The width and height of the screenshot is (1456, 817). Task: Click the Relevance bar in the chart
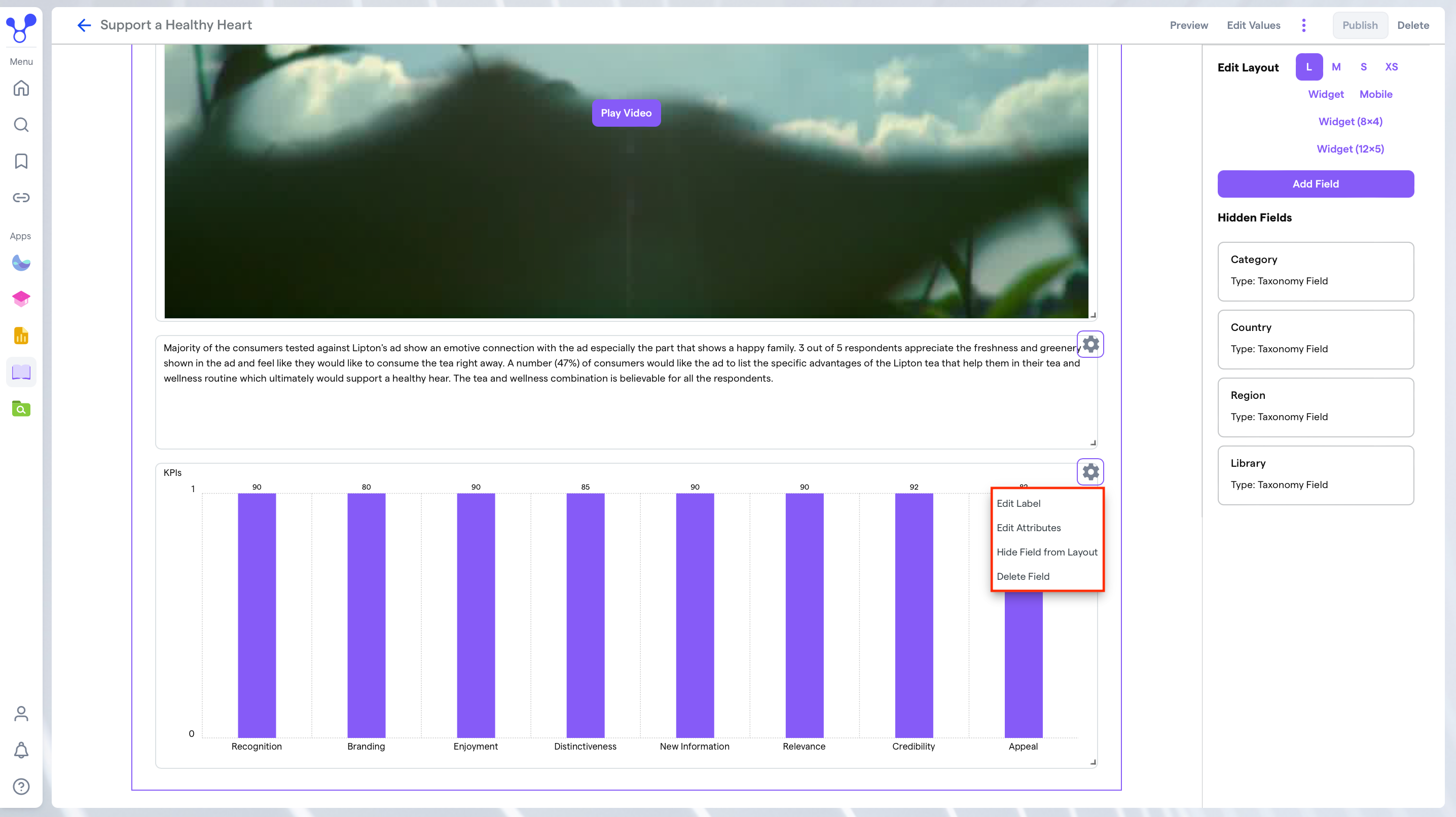tap(805, 615)
